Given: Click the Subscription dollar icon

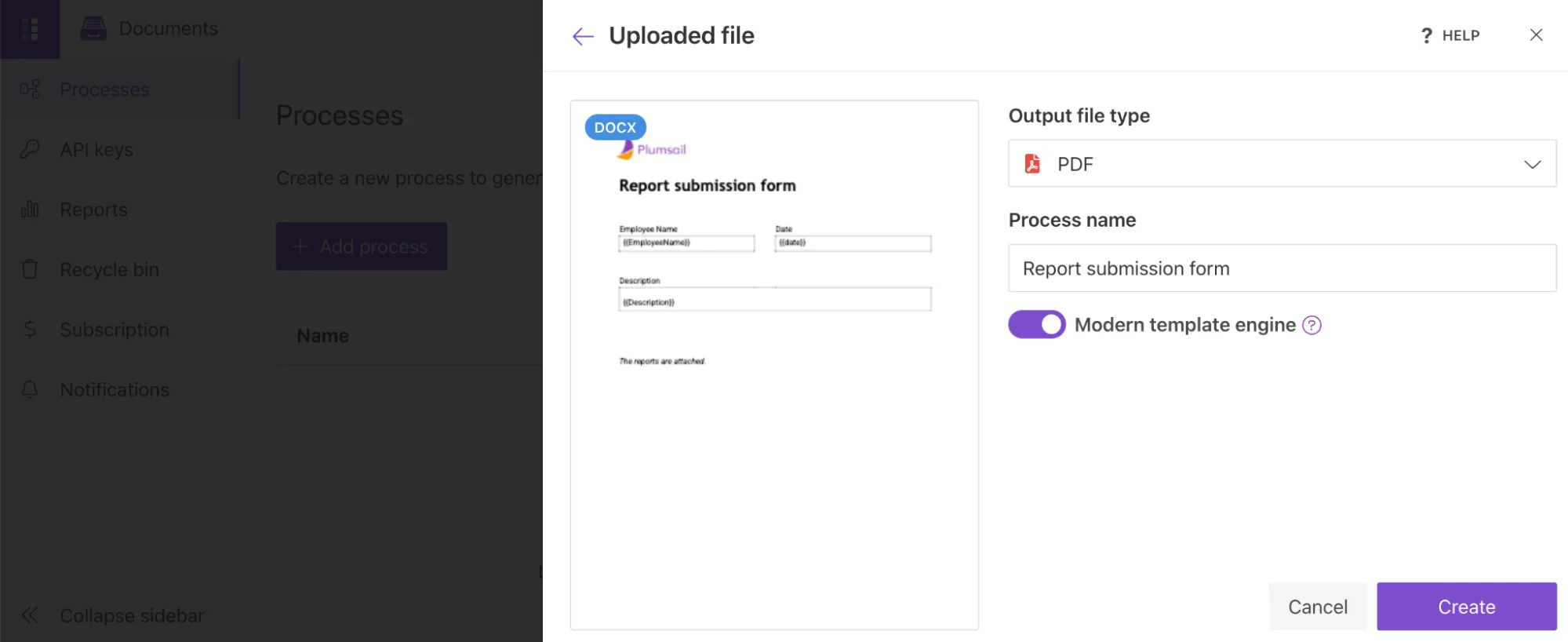Looking at the screenshot, I should pyautogui.click(x=30, y=330).
